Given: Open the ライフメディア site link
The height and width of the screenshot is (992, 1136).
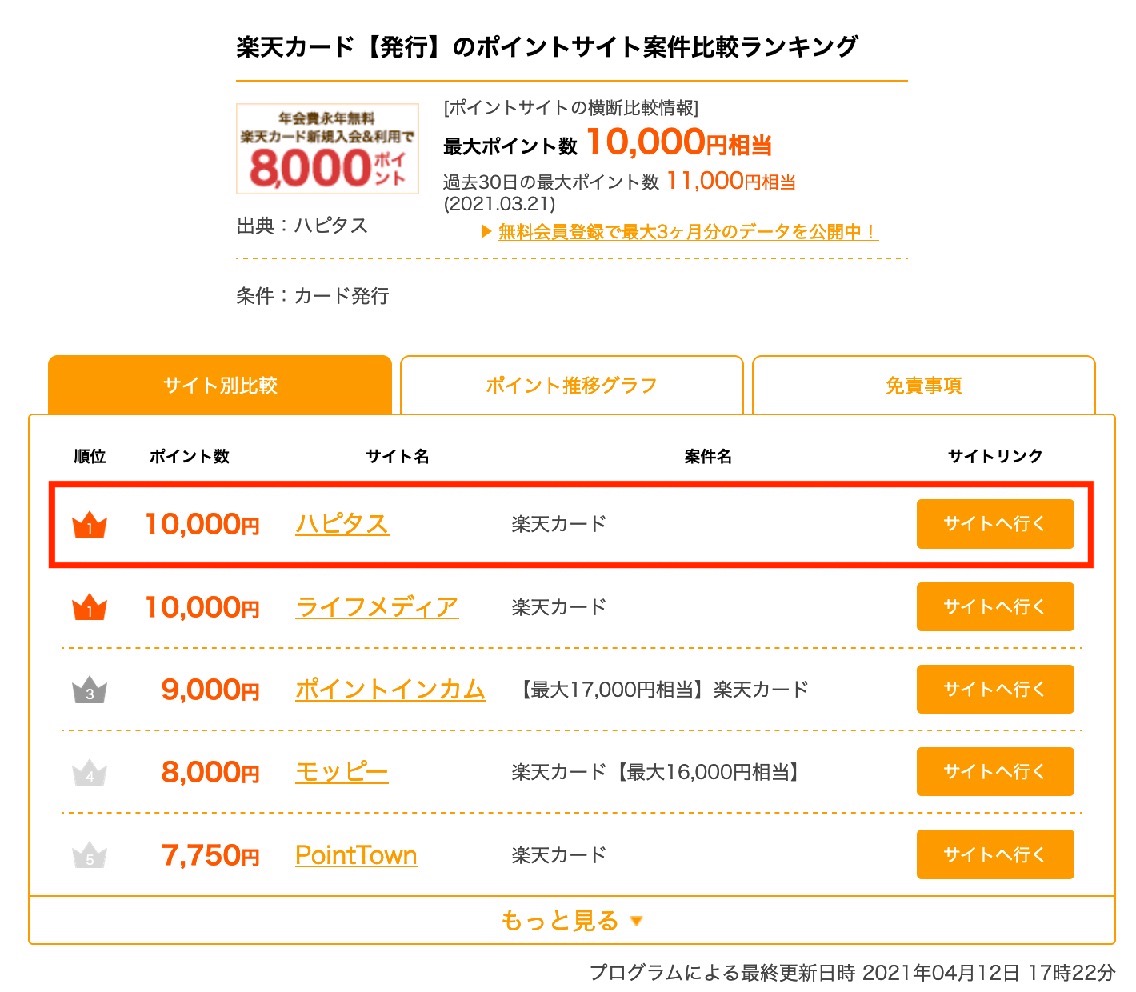Looking at the screenshot, I should pyautogui.click(x=377, y=607).
